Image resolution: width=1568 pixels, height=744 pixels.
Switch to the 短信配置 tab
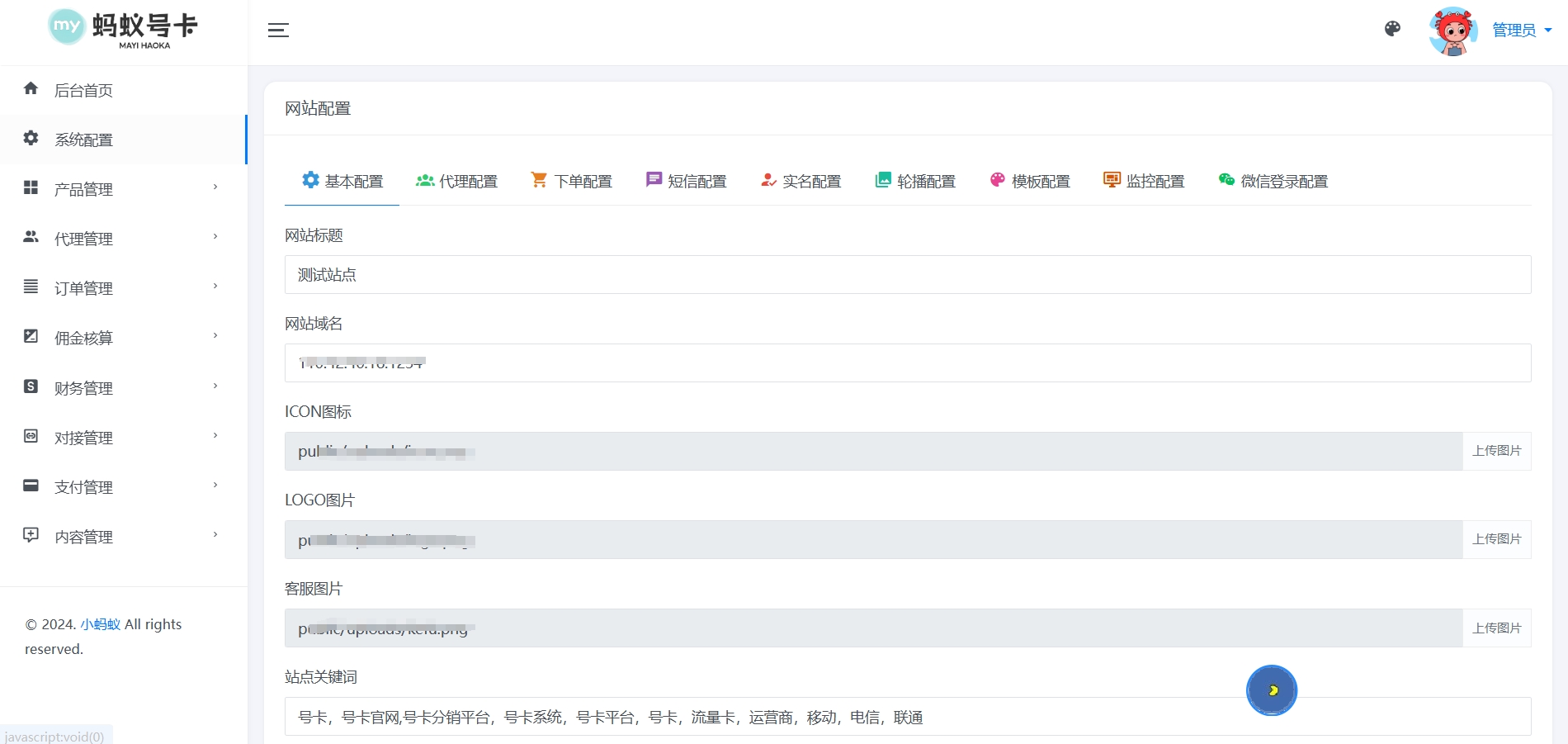pos(686,181)
